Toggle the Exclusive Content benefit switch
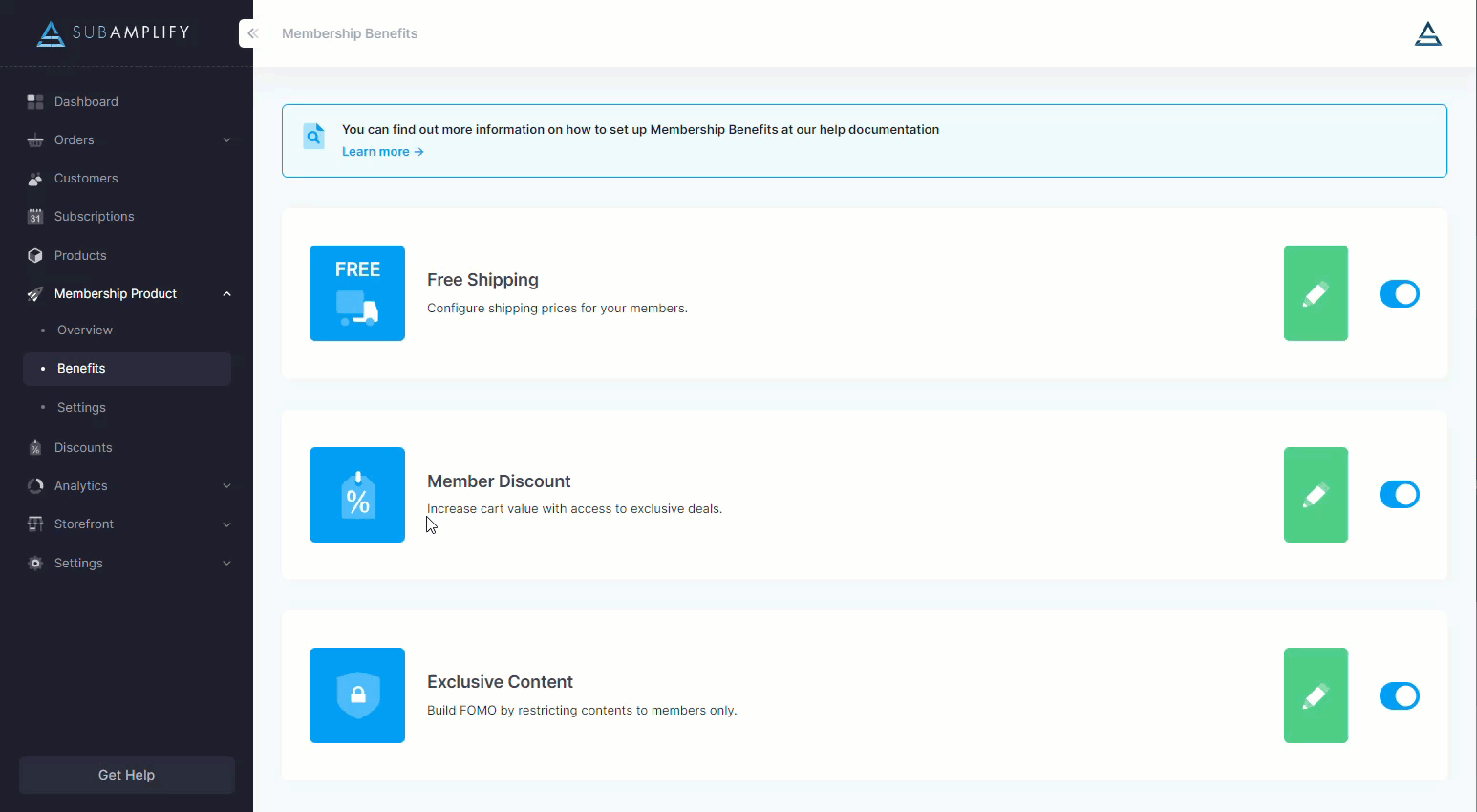 click(1400, 695)
